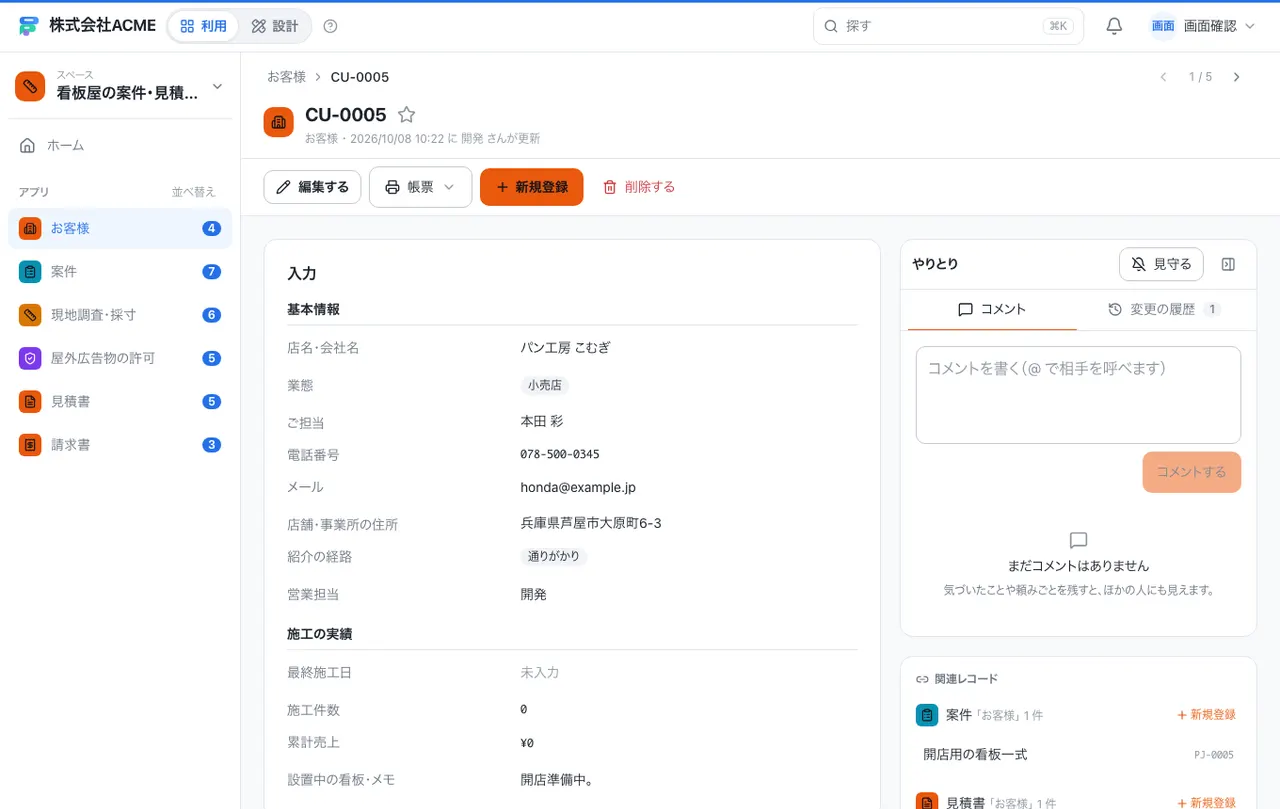Go to previous record arrow
This screenshot has width=1280, height=809.
pyautogui.click(x=1163, y=77)
